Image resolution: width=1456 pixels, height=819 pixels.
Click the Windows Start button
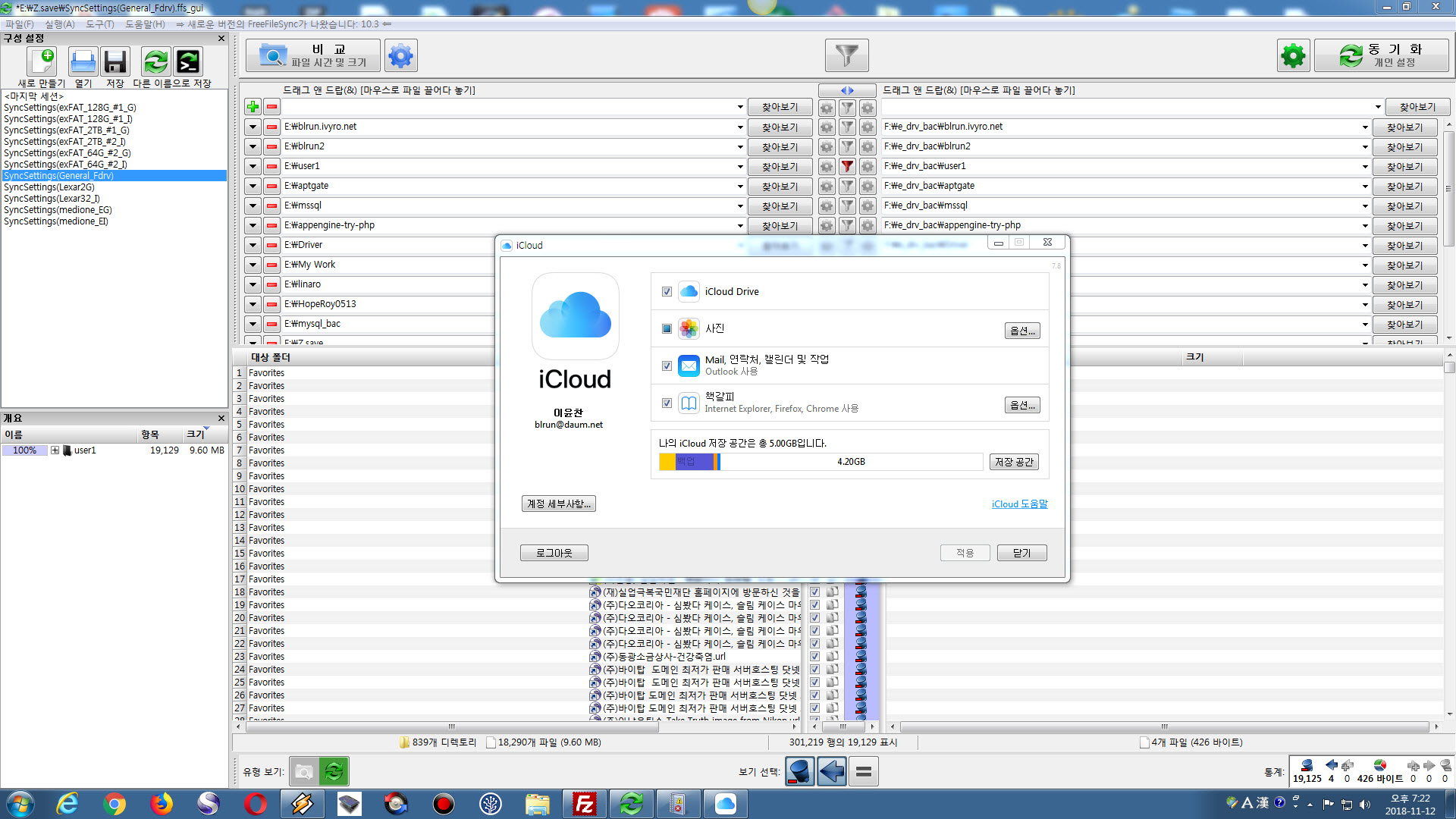point(20,804)
